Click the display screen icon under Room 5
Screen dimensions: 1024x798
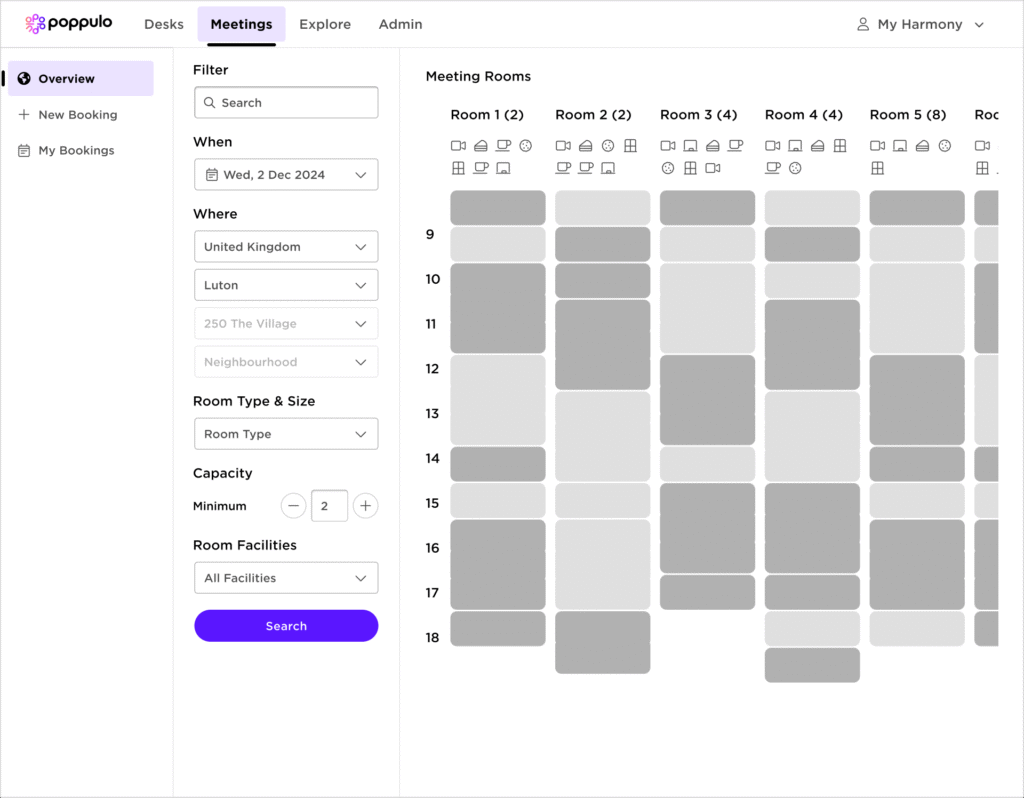point(900,146)
